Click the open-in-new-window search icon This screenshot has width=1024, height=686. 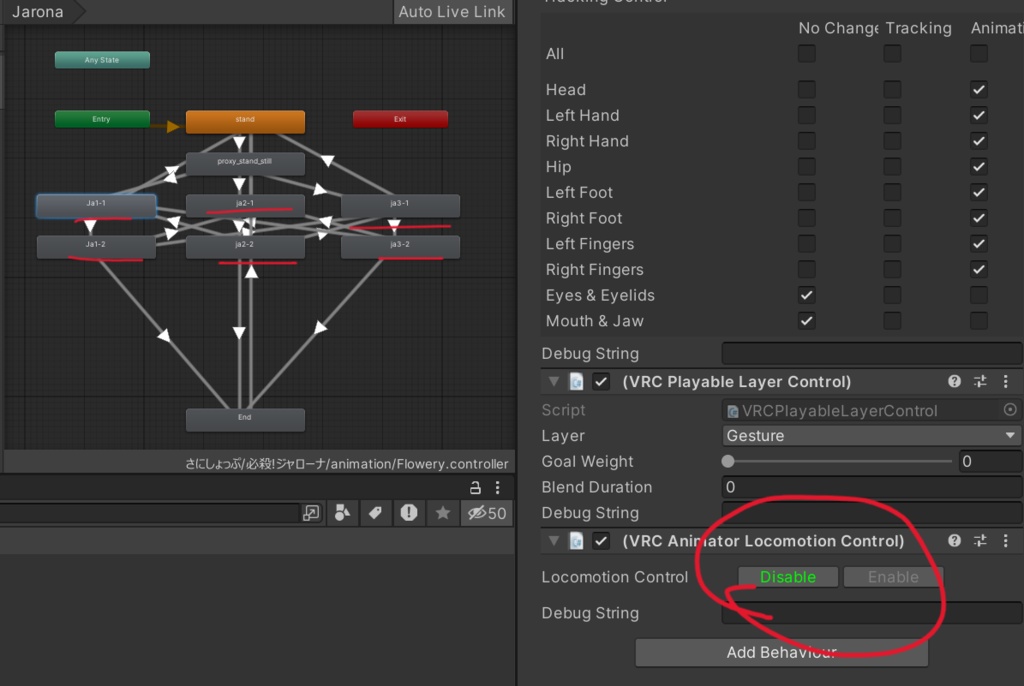click(x=312, y=513)
